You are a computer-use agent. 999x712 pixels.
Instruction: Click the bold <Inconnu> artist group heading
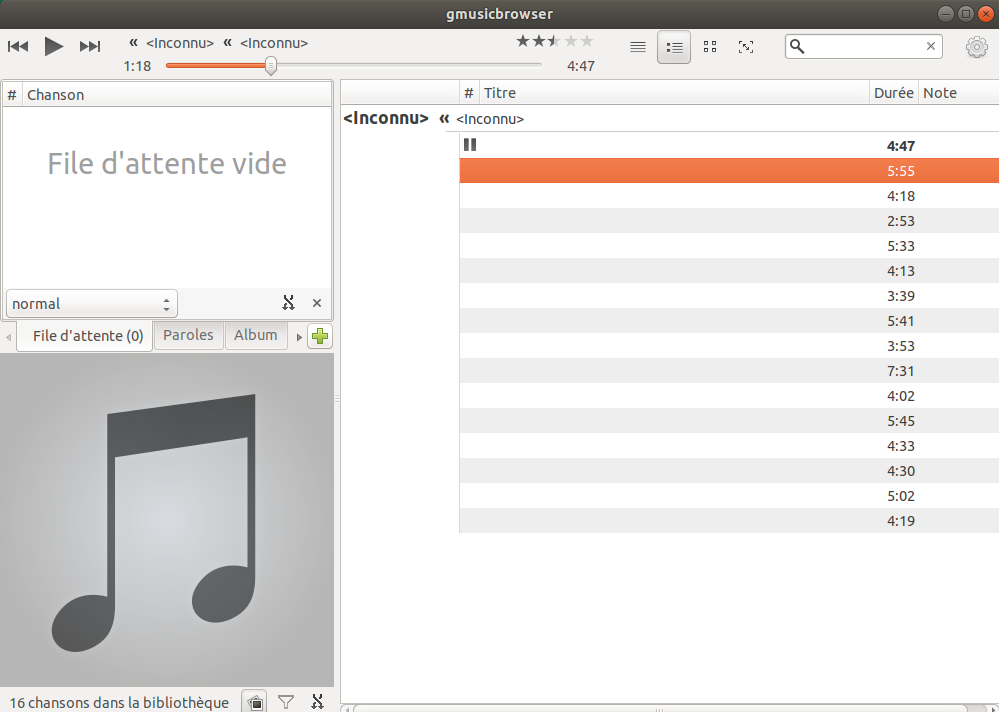(385, 118)
